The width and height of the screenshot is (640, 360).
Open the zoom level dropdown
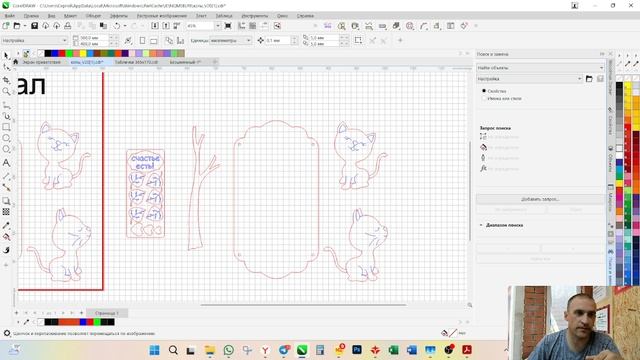(218, 26)
